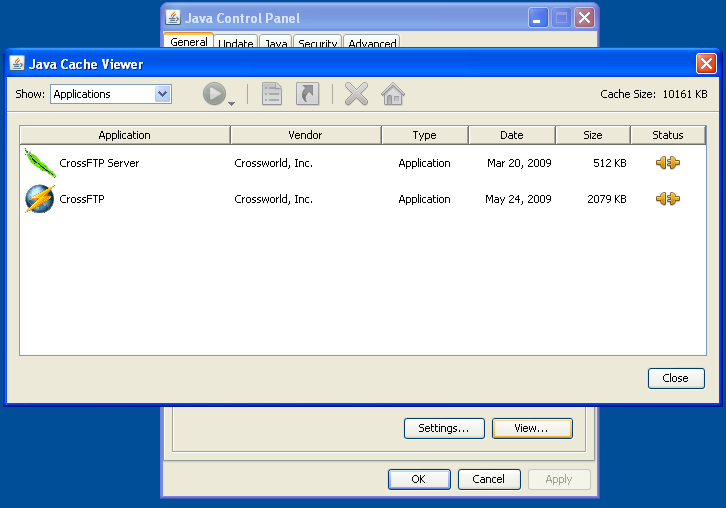Sort by the Size column header

tap(593, 135)
